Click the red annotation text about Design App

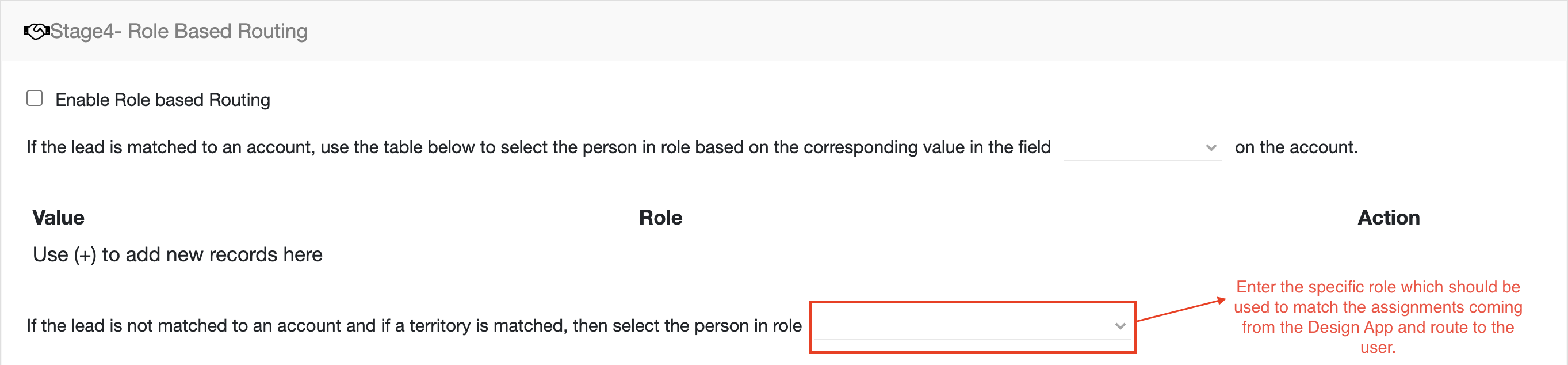[x=1378, y=317]
